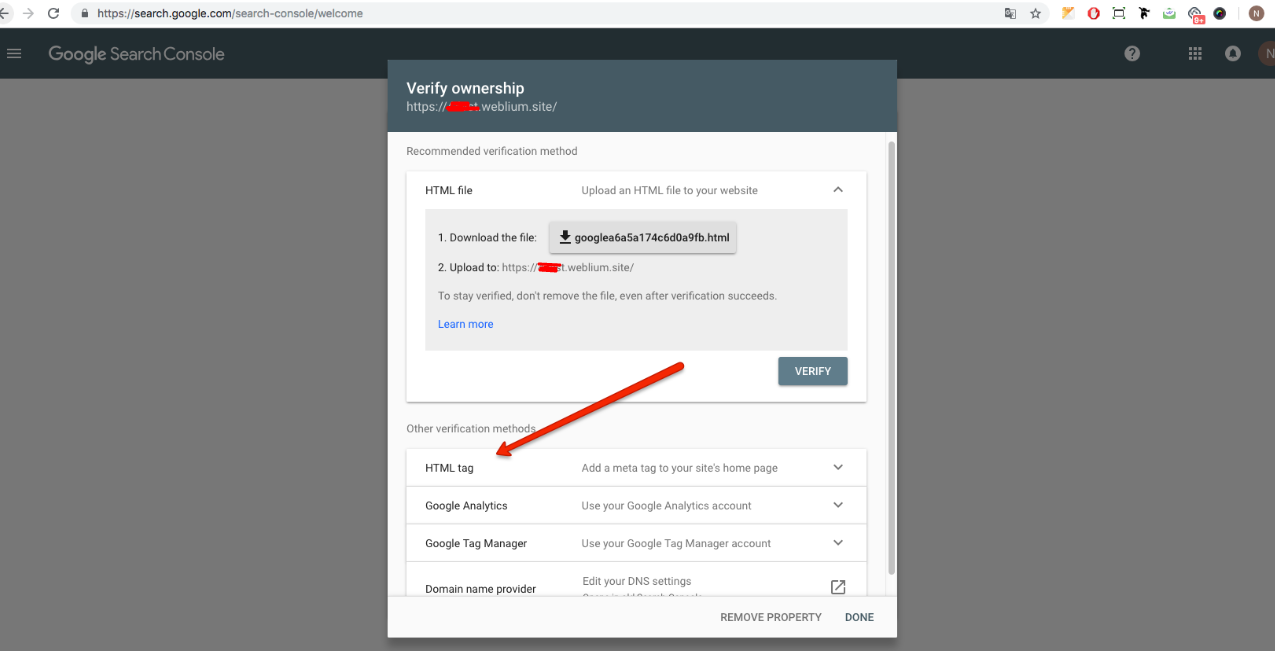The height and width of the screenshot is (651, 1275).
Task: Download the googlea6a5a174c6d0a9fb.html file
Action: [643, 238]
